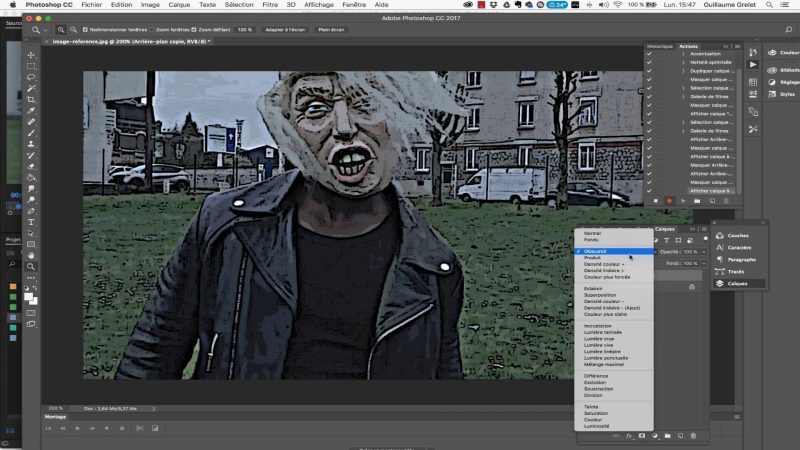Choose zoom-out mode in options bar
Screen dimensions: 800x450
coord(73,30)
